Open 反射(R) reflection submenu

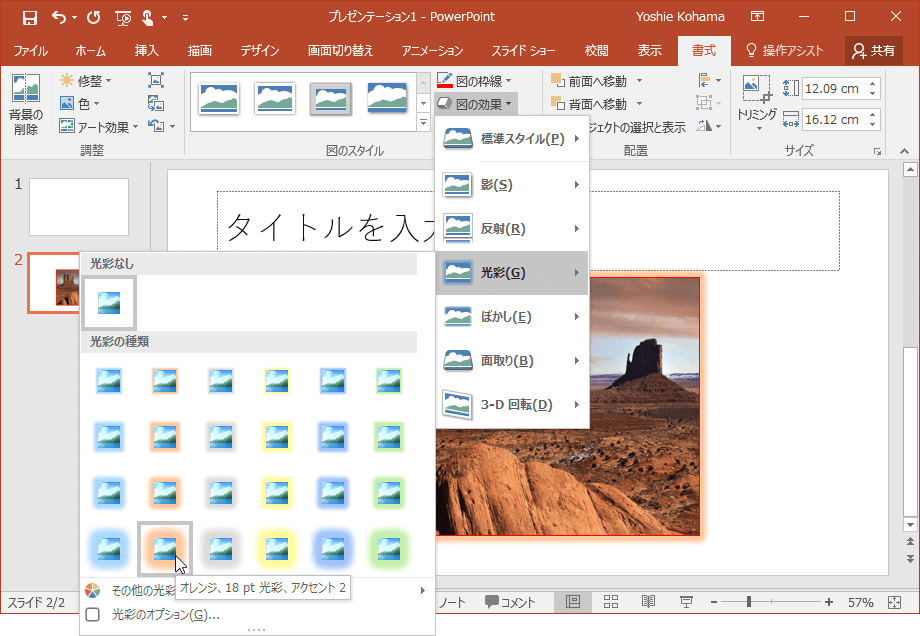[x=512, y=229]
